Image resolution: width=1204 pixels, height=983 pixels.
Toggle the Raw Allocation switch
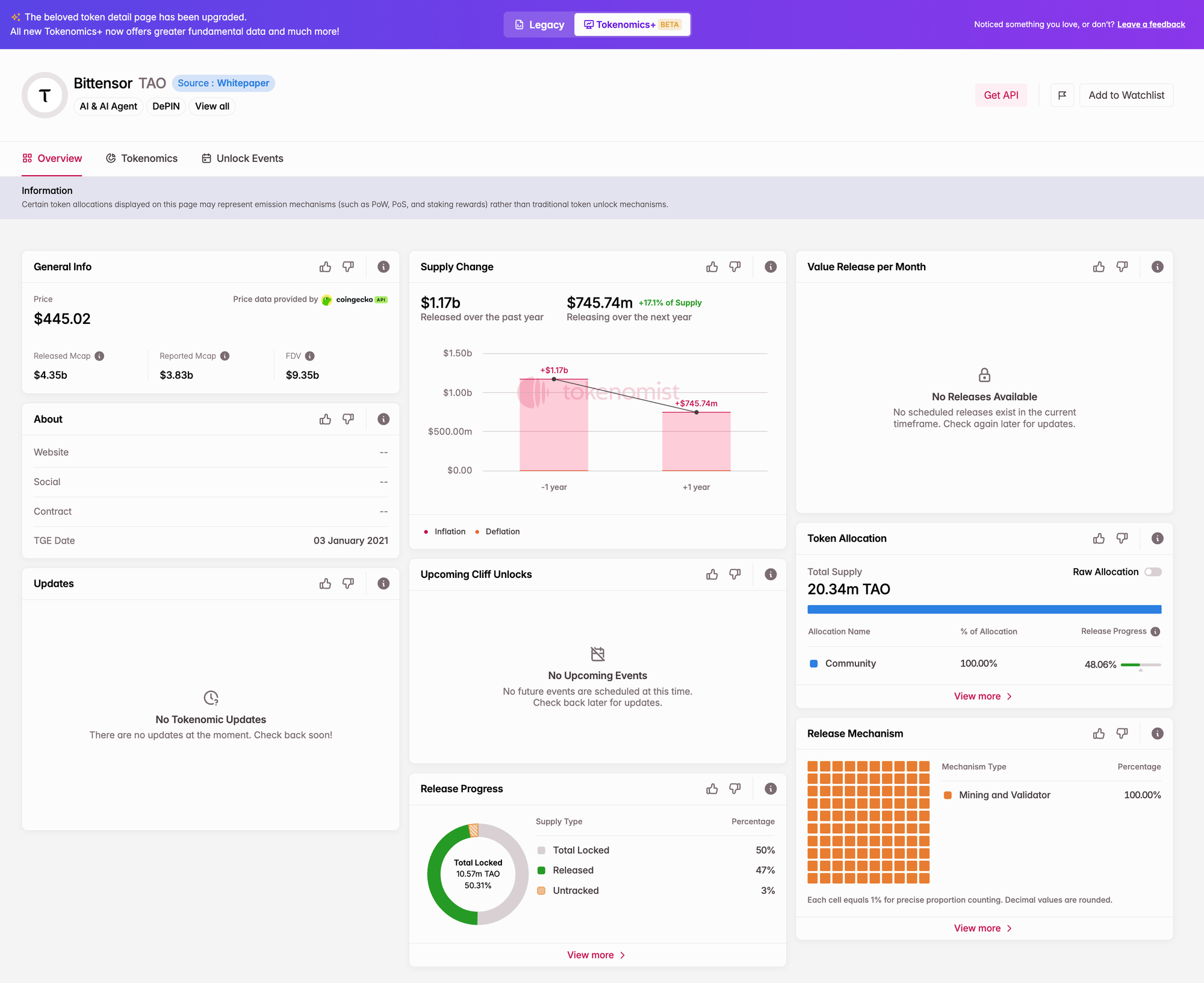(1153, 572)
